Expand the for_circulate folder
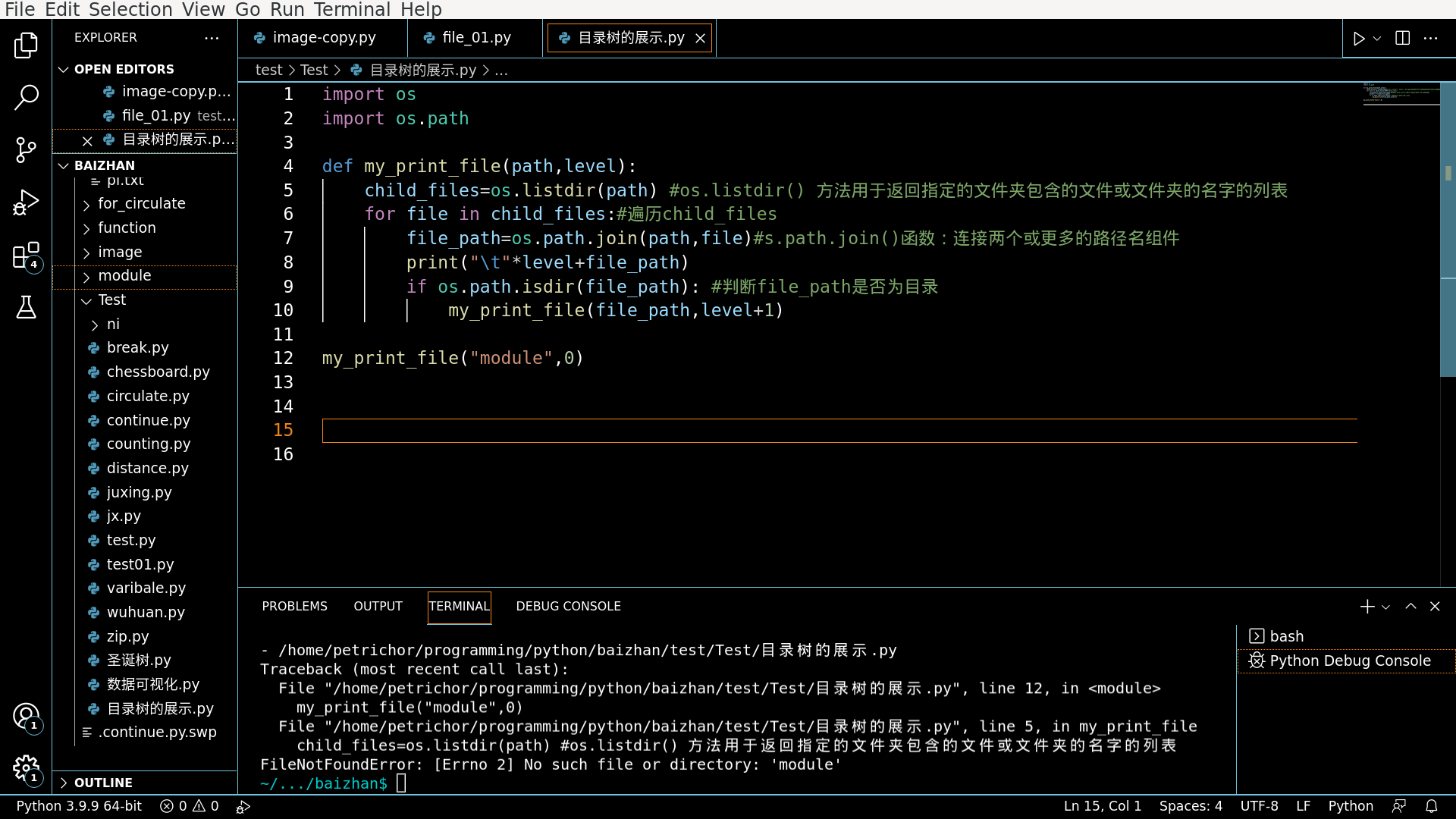The image size is (1456, 819). coord(144,203)
